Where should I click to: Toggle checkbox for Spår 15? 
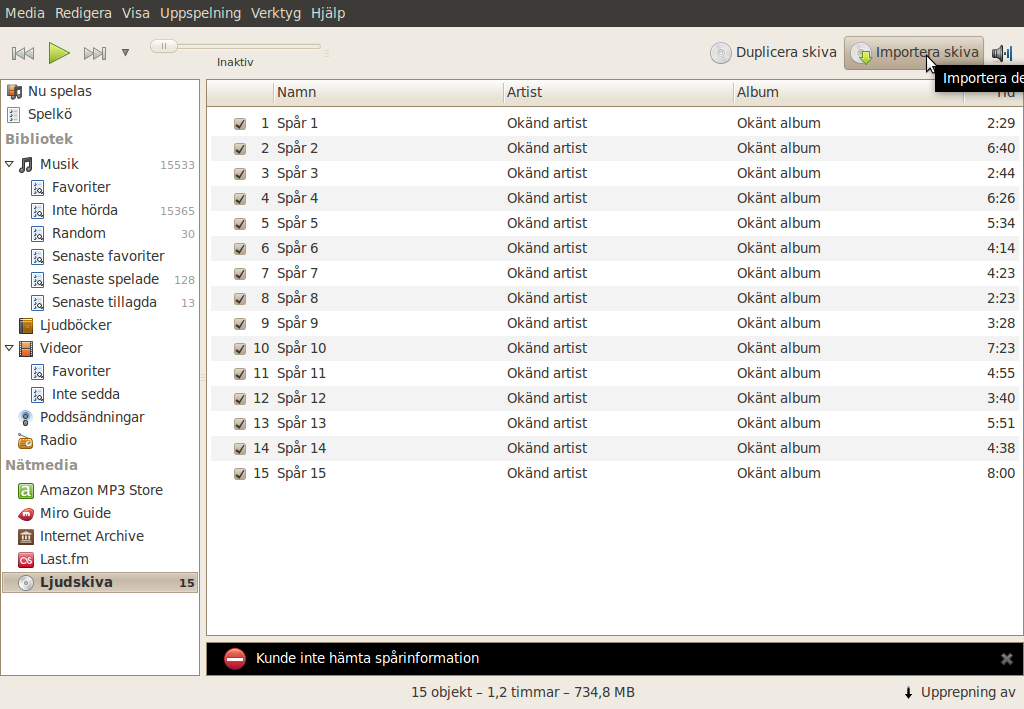[x=240, y=473]
